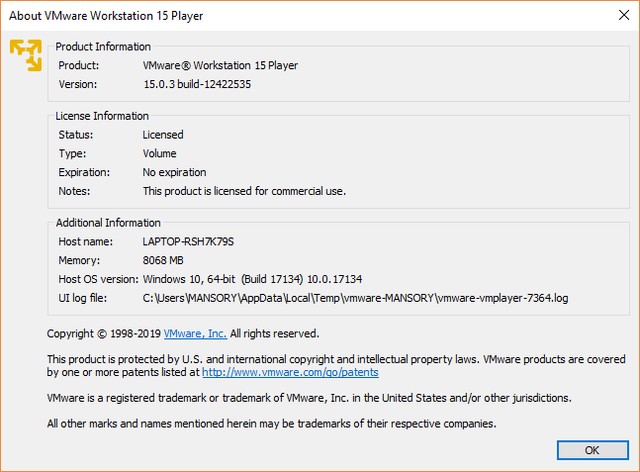Open the vmware.com patents link

(x=290, y=372)
